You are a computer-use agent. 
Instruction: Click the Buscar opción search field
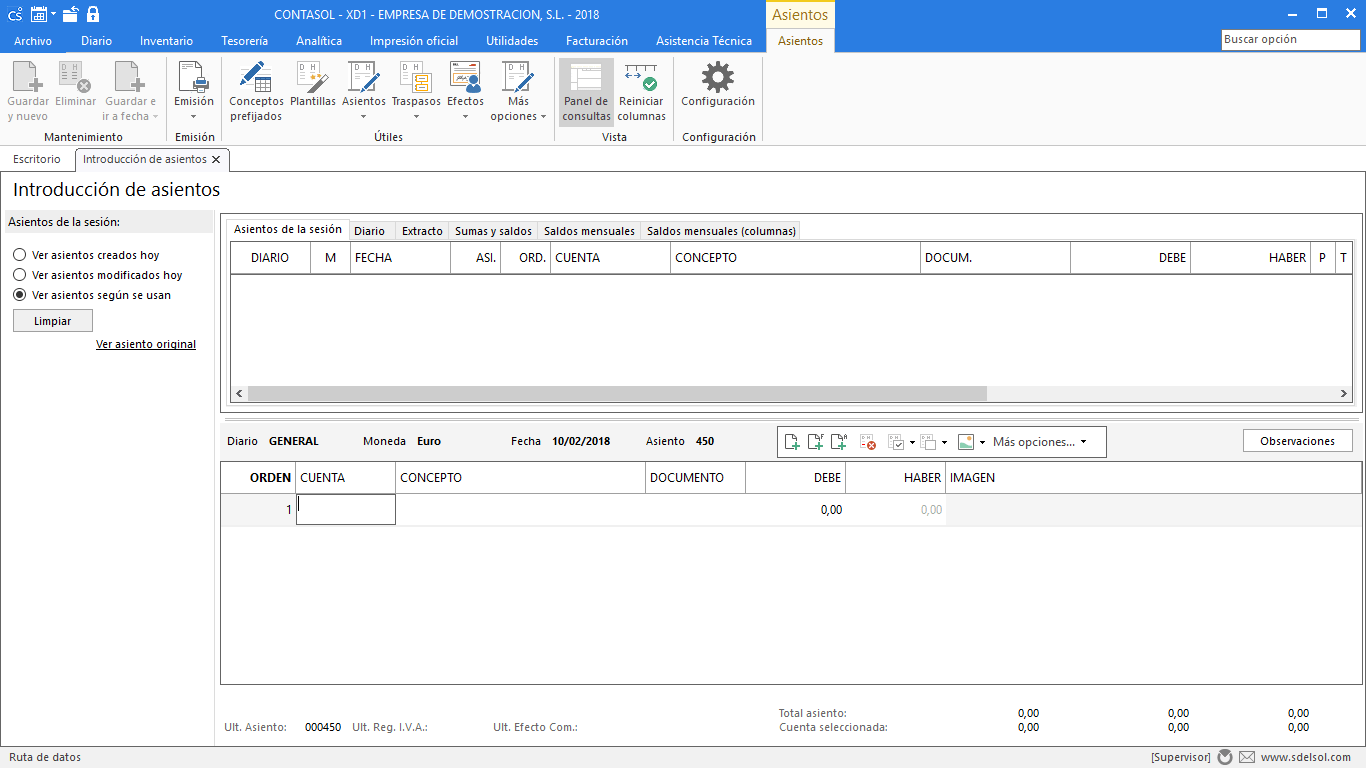tap(1291, 40)
